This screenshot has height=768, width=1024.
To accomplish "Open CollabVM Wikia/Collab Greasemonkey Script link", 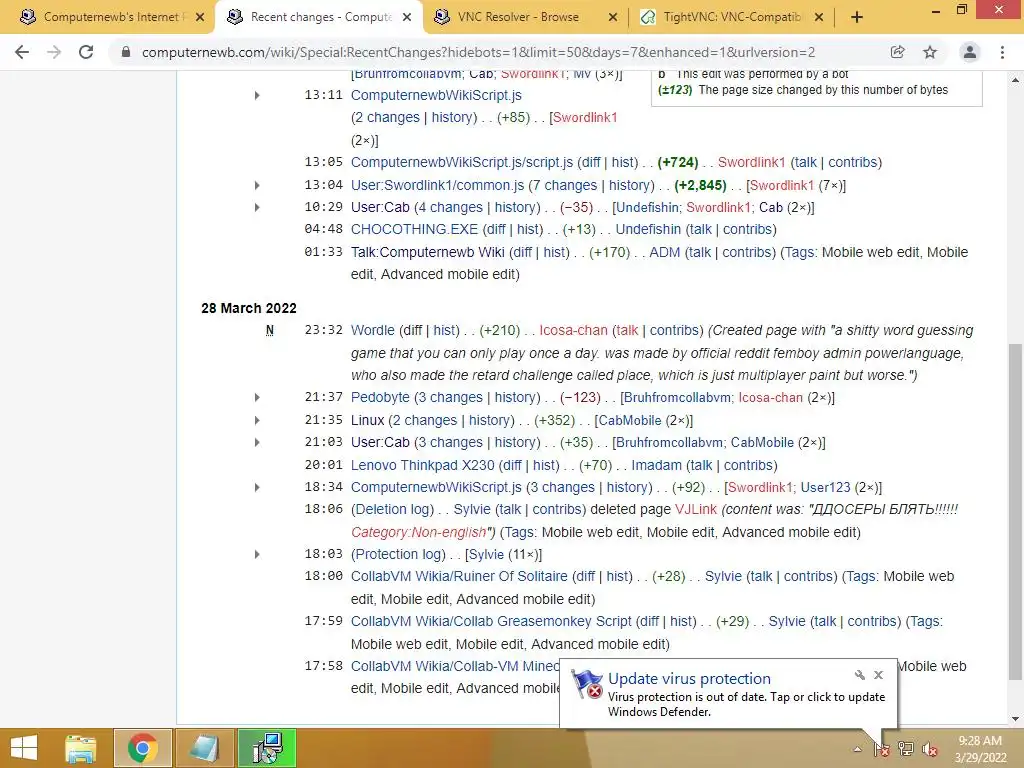I will click(x=491, y=621).
